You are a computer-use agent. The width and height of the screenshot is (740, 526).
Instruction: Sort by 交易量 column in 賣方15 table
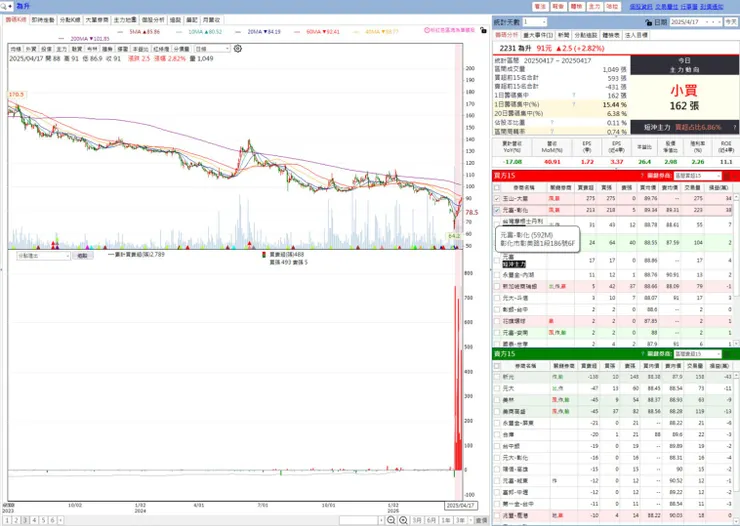pyautogui.click(x=695, y=366)
